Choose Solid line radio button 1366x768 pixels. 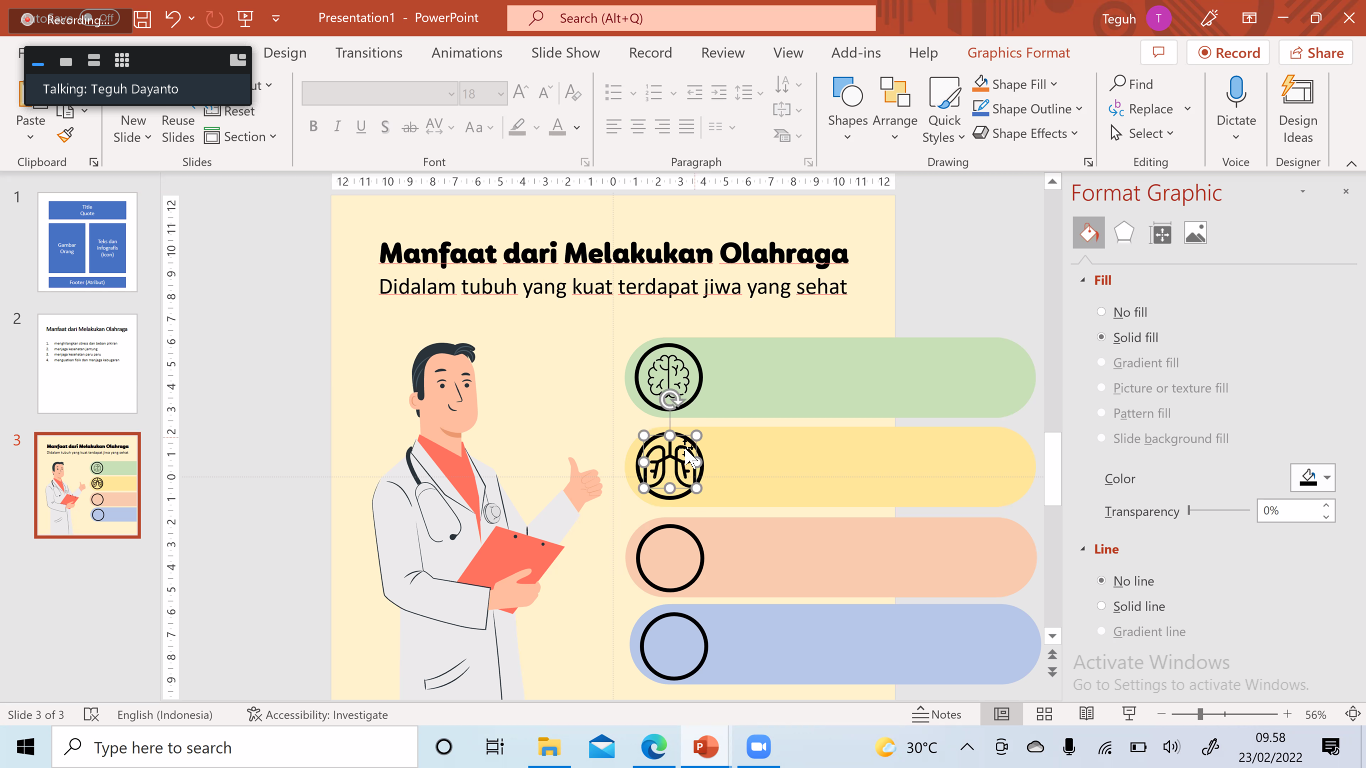pos(1102,606)
